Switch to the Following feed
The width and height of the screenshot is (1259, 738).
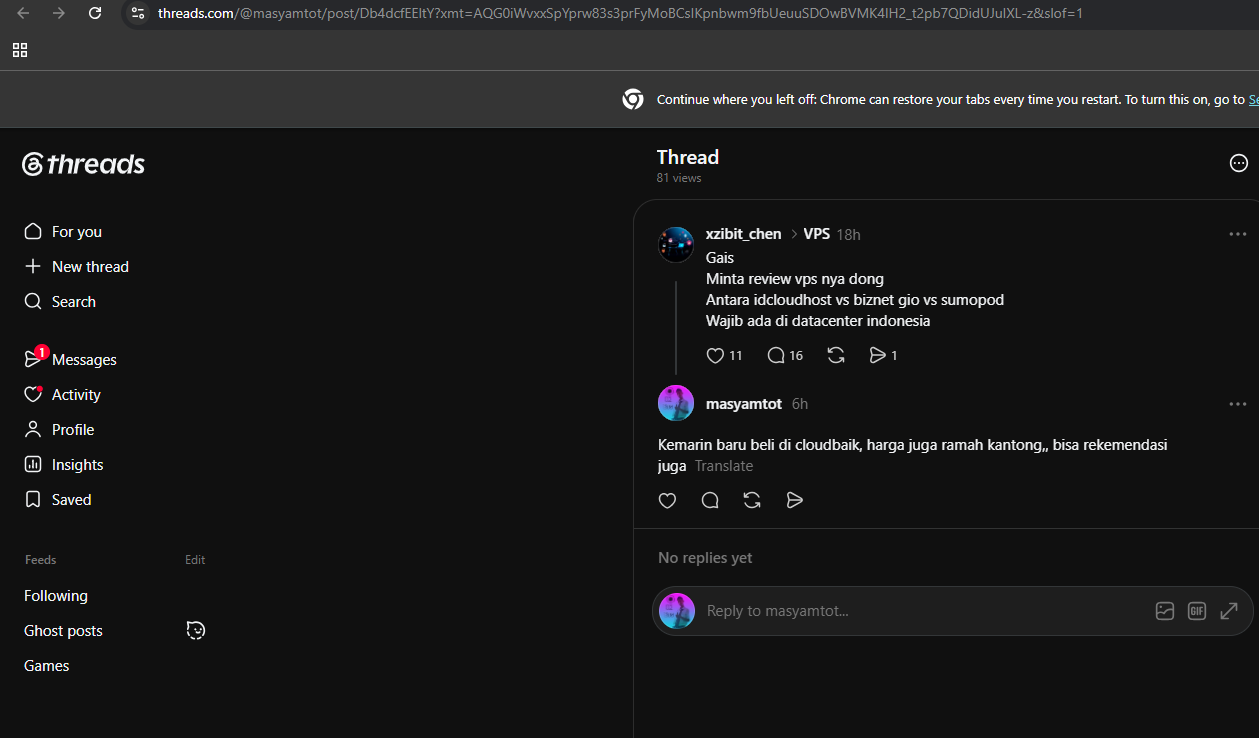point(56,595)
